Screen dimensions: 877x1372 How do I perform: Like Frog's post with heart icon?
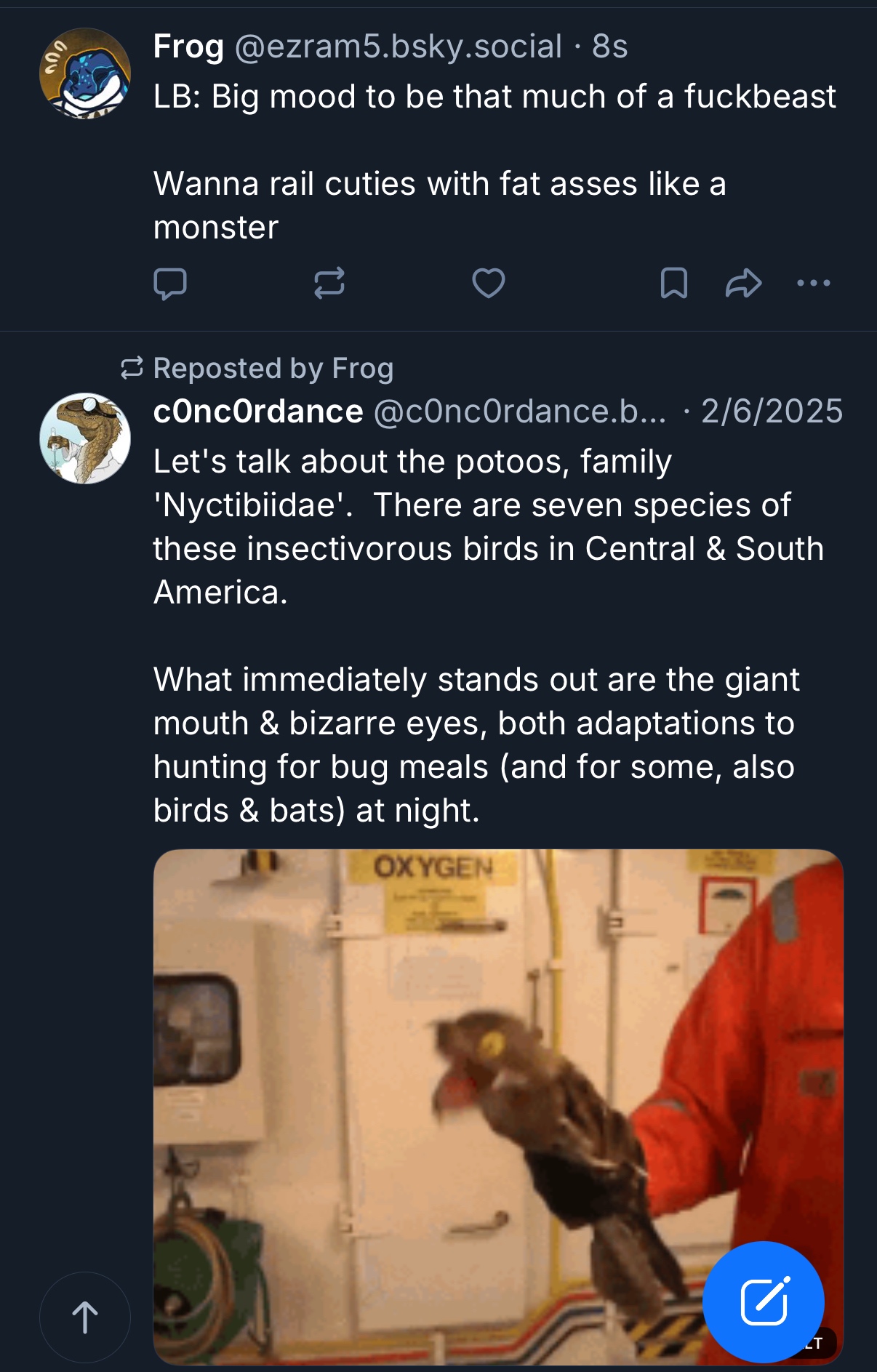click(489, 284)
